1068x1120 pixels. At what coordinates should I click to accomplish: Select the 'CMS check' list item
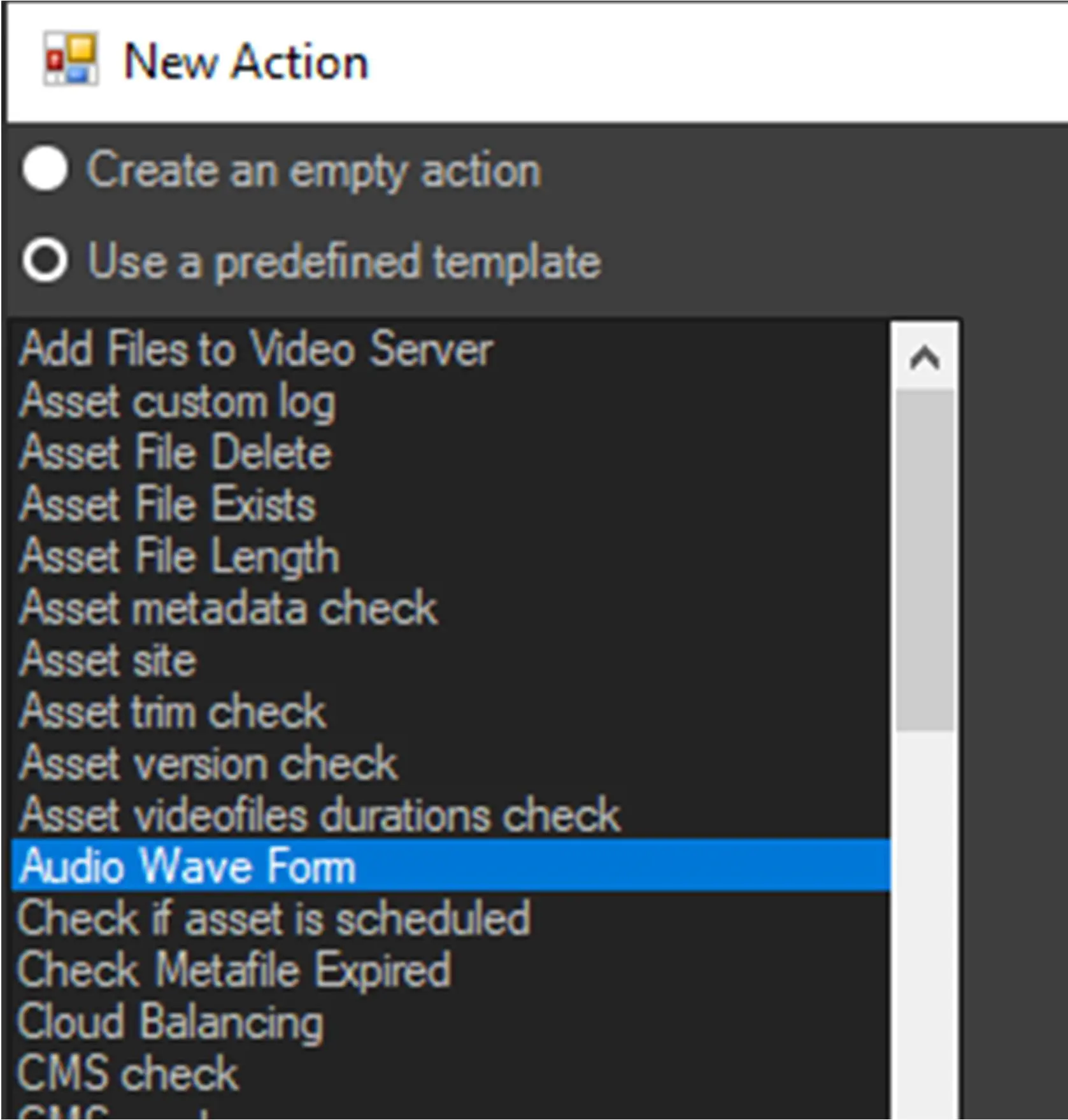pyautogui.click(x=128, y=1073)
